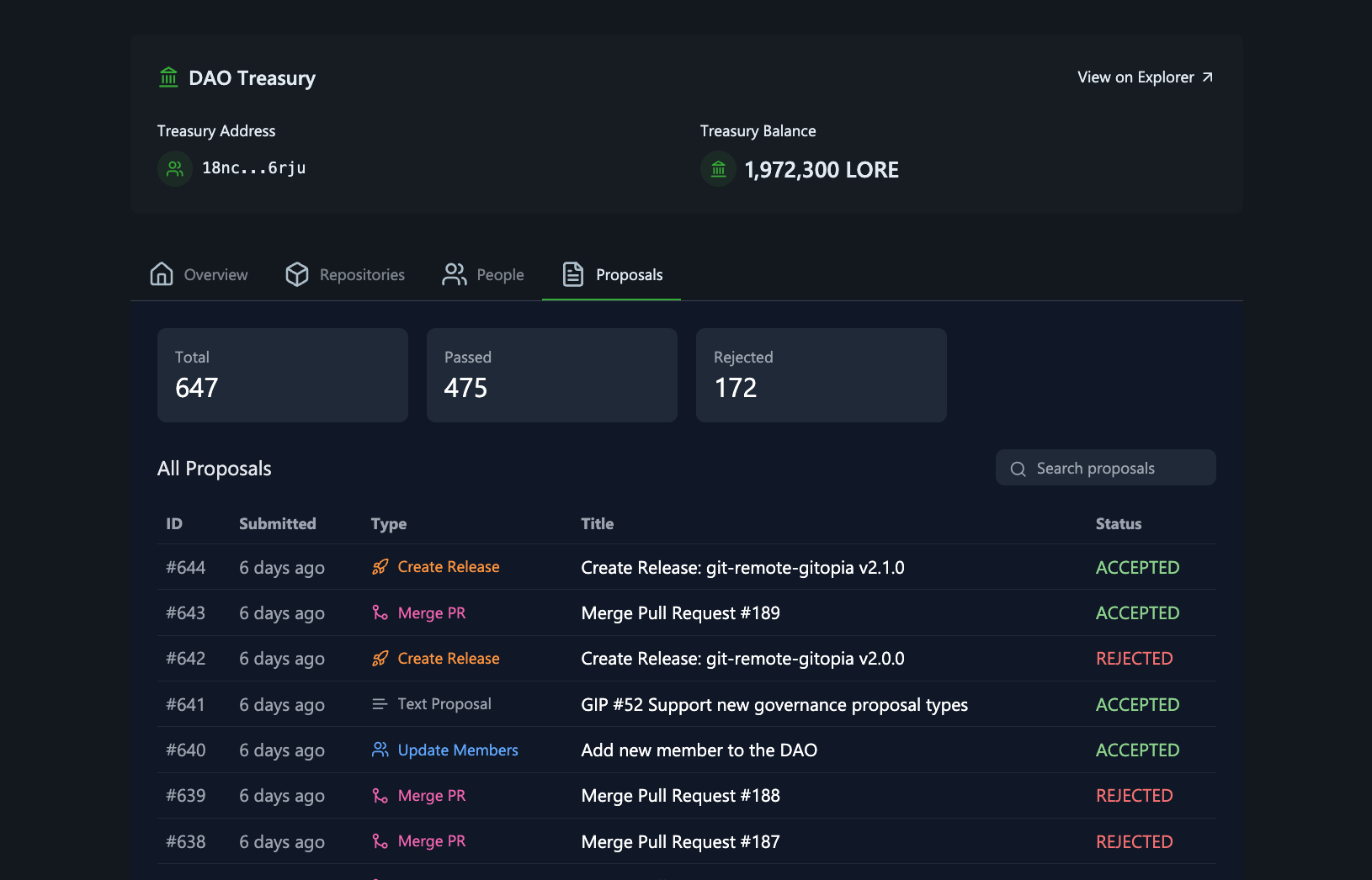The width and height of the screenshot is (1372, 880).
Task: Click the person icon beside the treasury address
Action: [x=174, y=168]
